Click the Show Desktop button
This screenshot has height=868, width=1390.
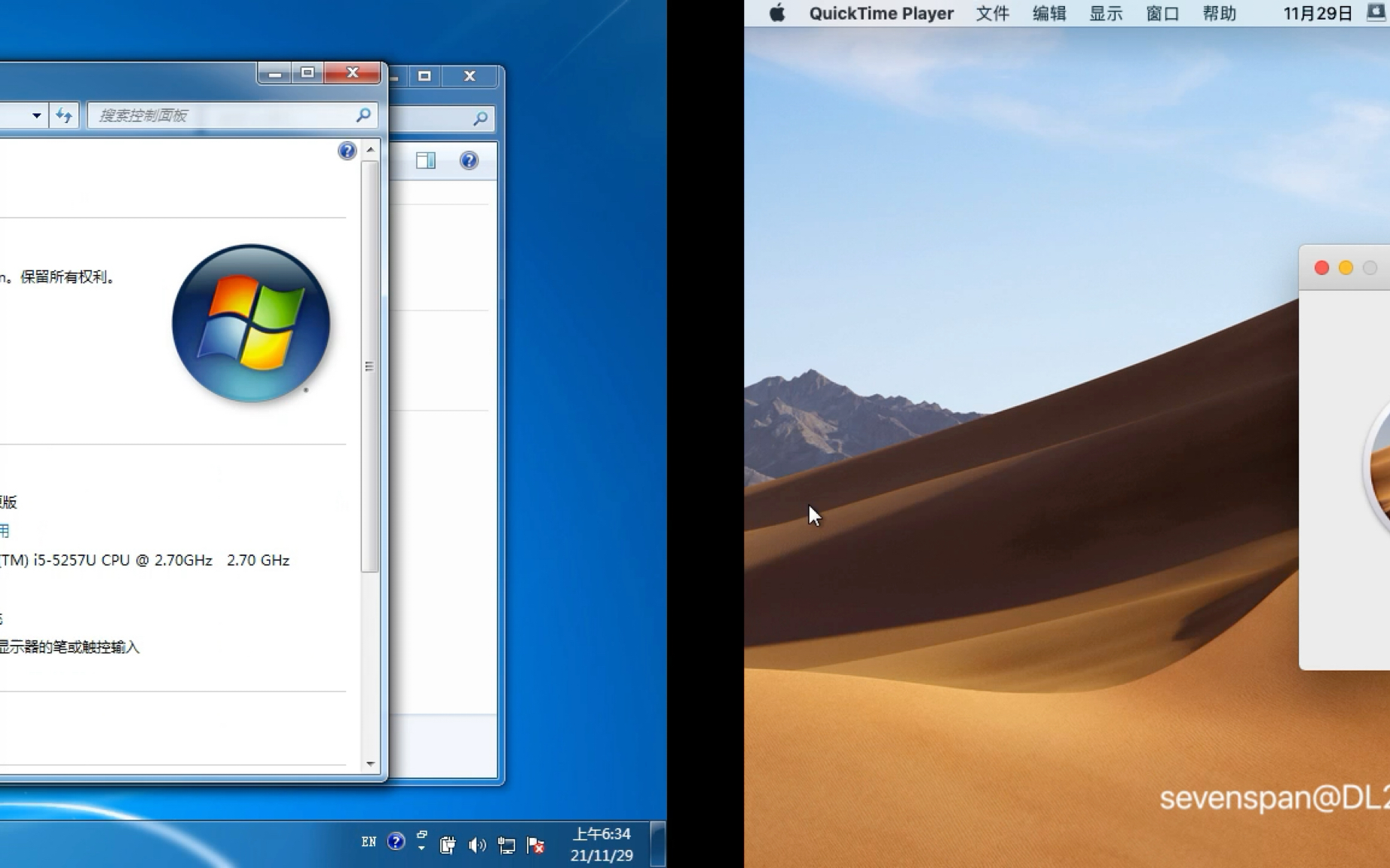coord(658,844)
